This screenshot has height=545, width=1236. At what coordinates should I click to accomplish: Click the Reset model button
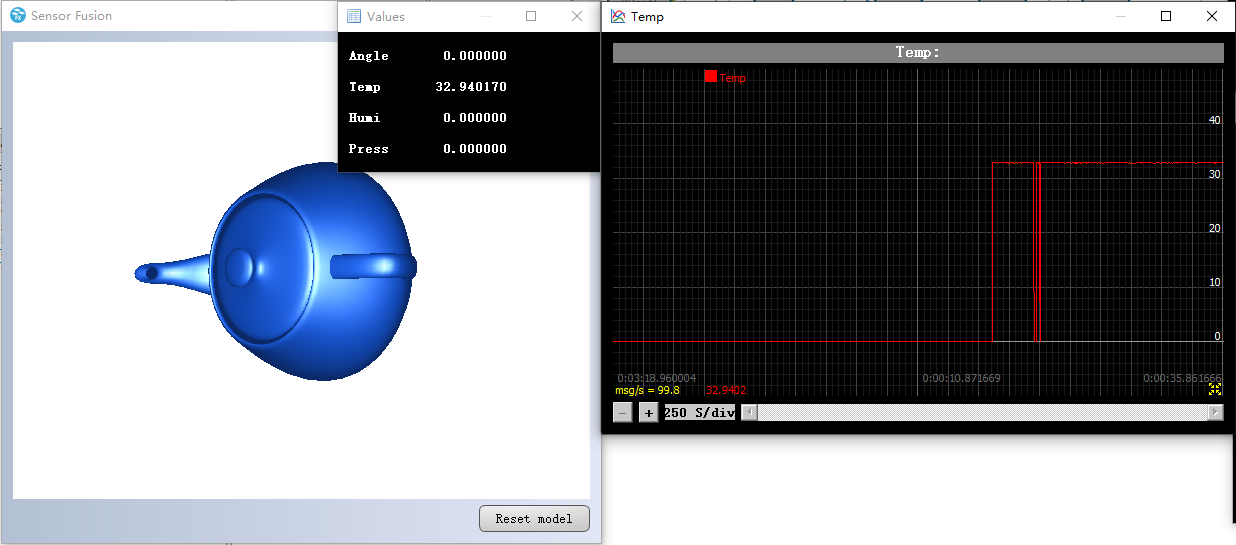[x=535, y=518]
